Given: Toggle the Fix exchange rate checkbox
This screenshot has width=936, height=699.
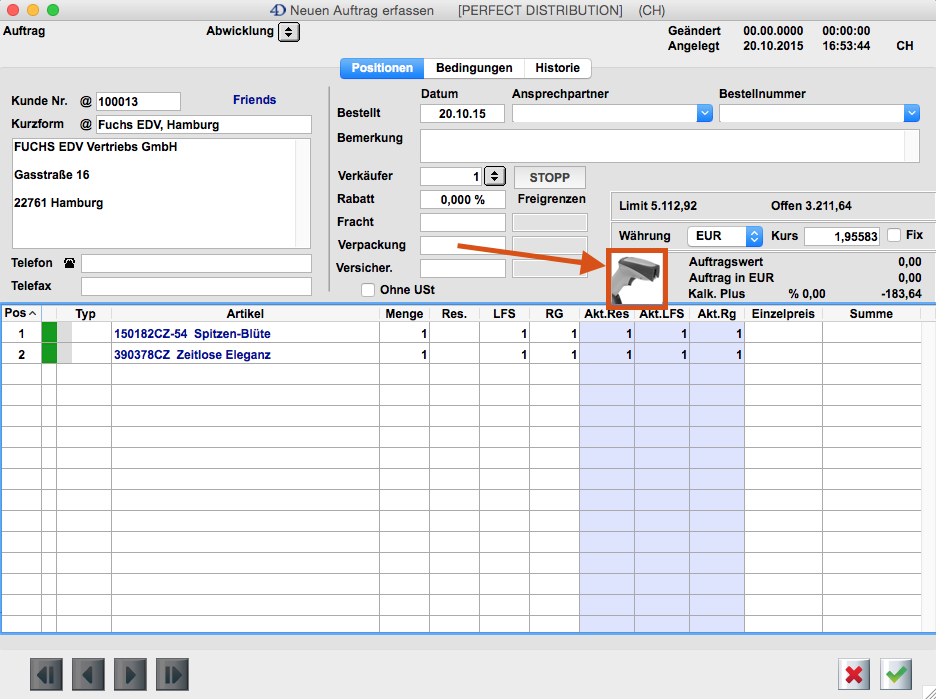Looking at the screenshot, I should coord(894,235).
